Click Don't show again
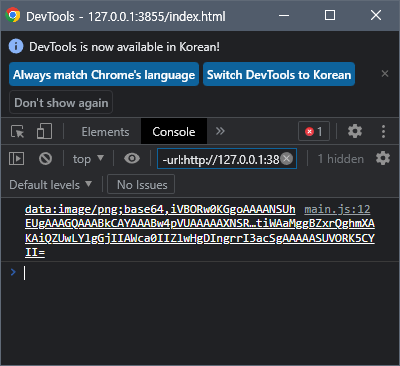400x366 pixels. tap(61, 103)
